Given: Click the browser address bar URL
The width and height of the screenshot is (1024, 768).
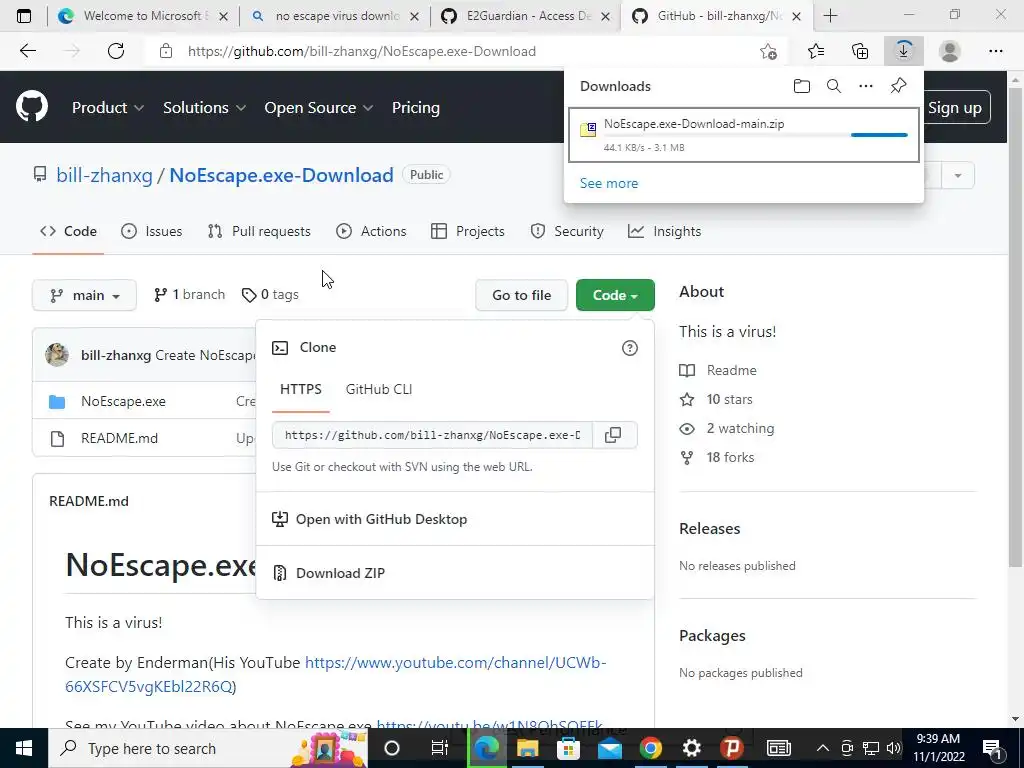Looking at the screenshot, I should pyautogui.click(x=362, y=51).
